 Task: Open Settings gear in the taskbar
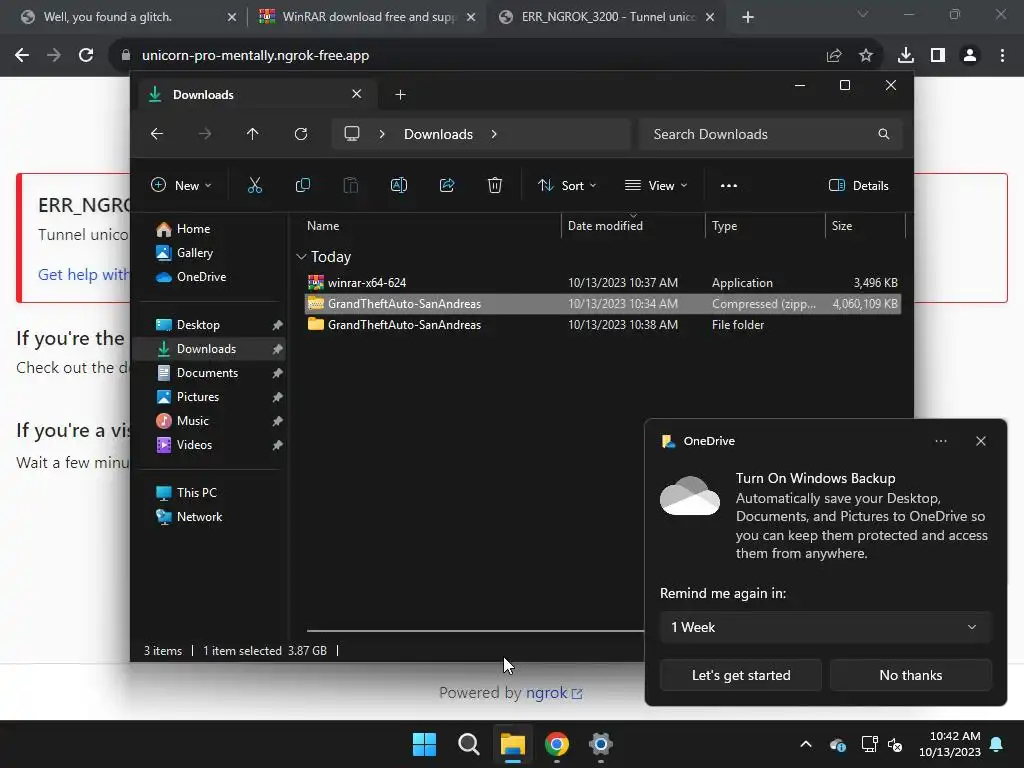(x=600, y=744)
